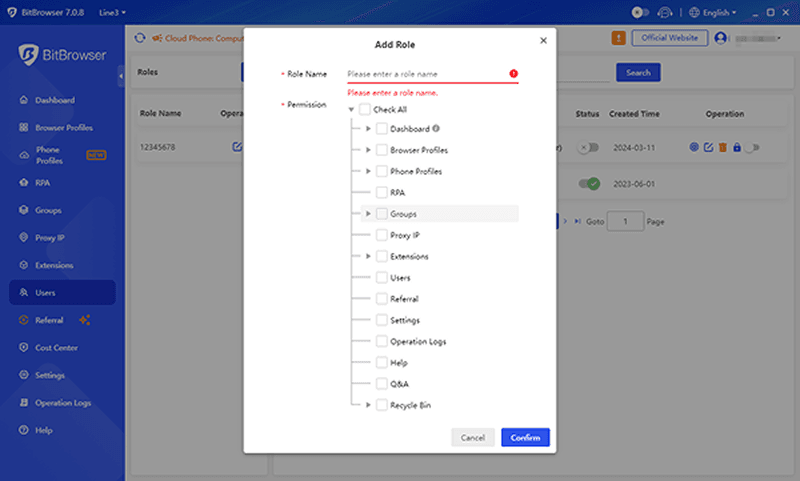Click the orange delete trash icon
The height and width of the screenshot is (481, 800).
[x=722, y=148]
